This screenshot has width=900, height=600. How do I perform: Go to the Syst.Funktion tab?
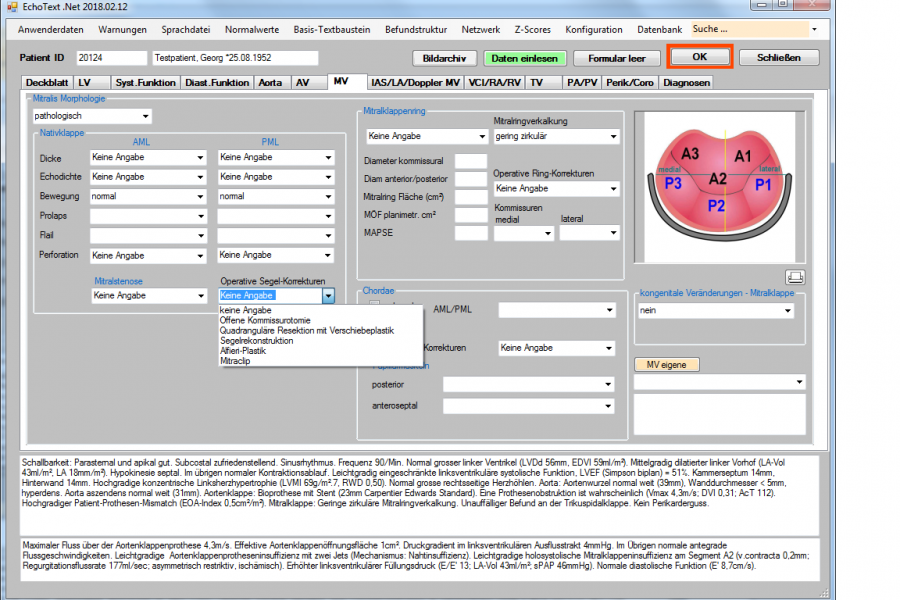pyautogui.click(x=145, y=83)
